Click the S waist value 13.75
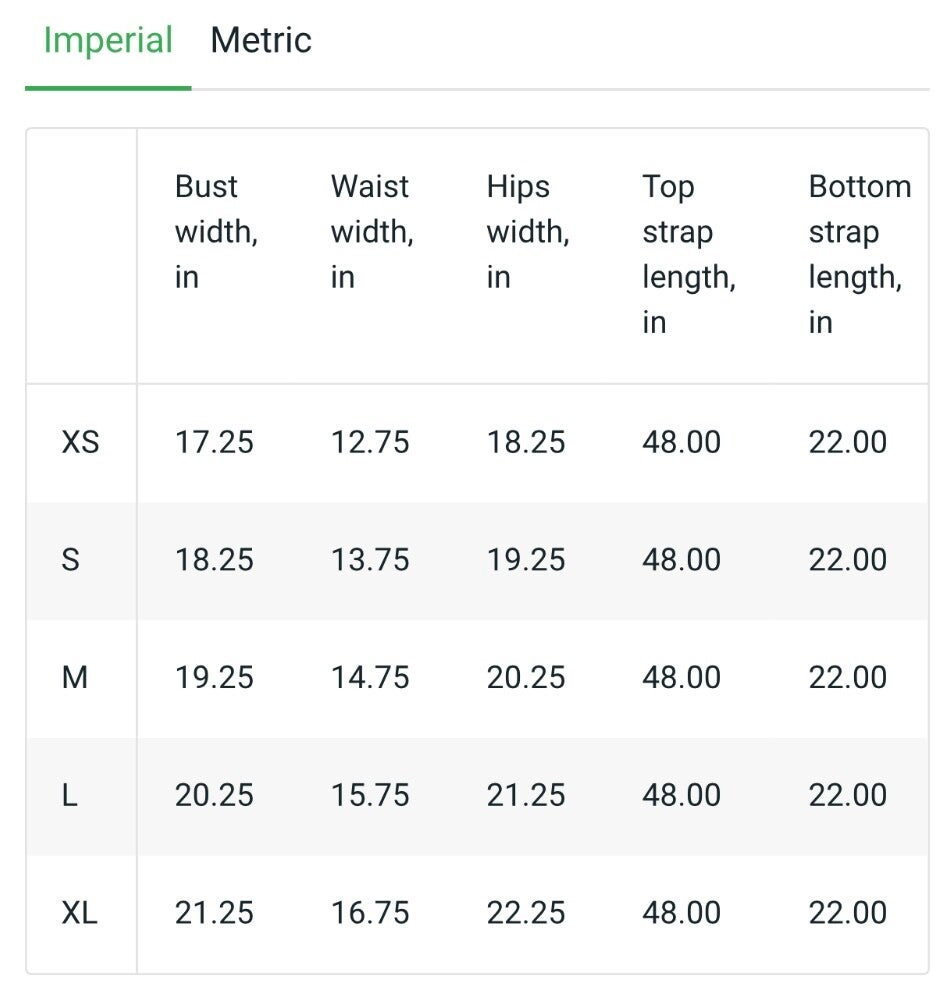This screenshot has height=998, width=945. [370, 560]
